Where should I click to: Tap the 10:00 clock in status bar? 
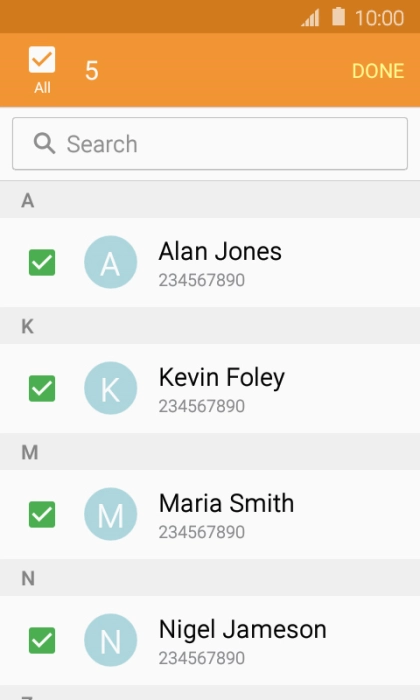click(379, 18)
